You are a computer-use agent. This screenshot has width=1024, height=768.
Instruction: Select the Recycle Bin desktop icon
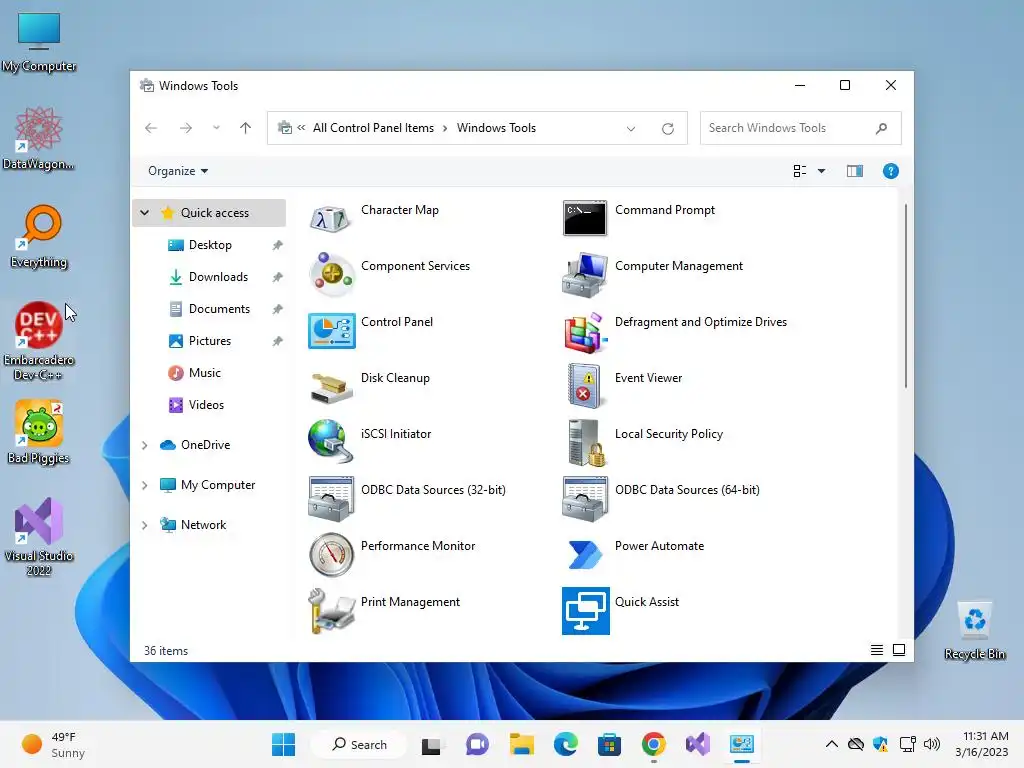(x=974, y=630)
